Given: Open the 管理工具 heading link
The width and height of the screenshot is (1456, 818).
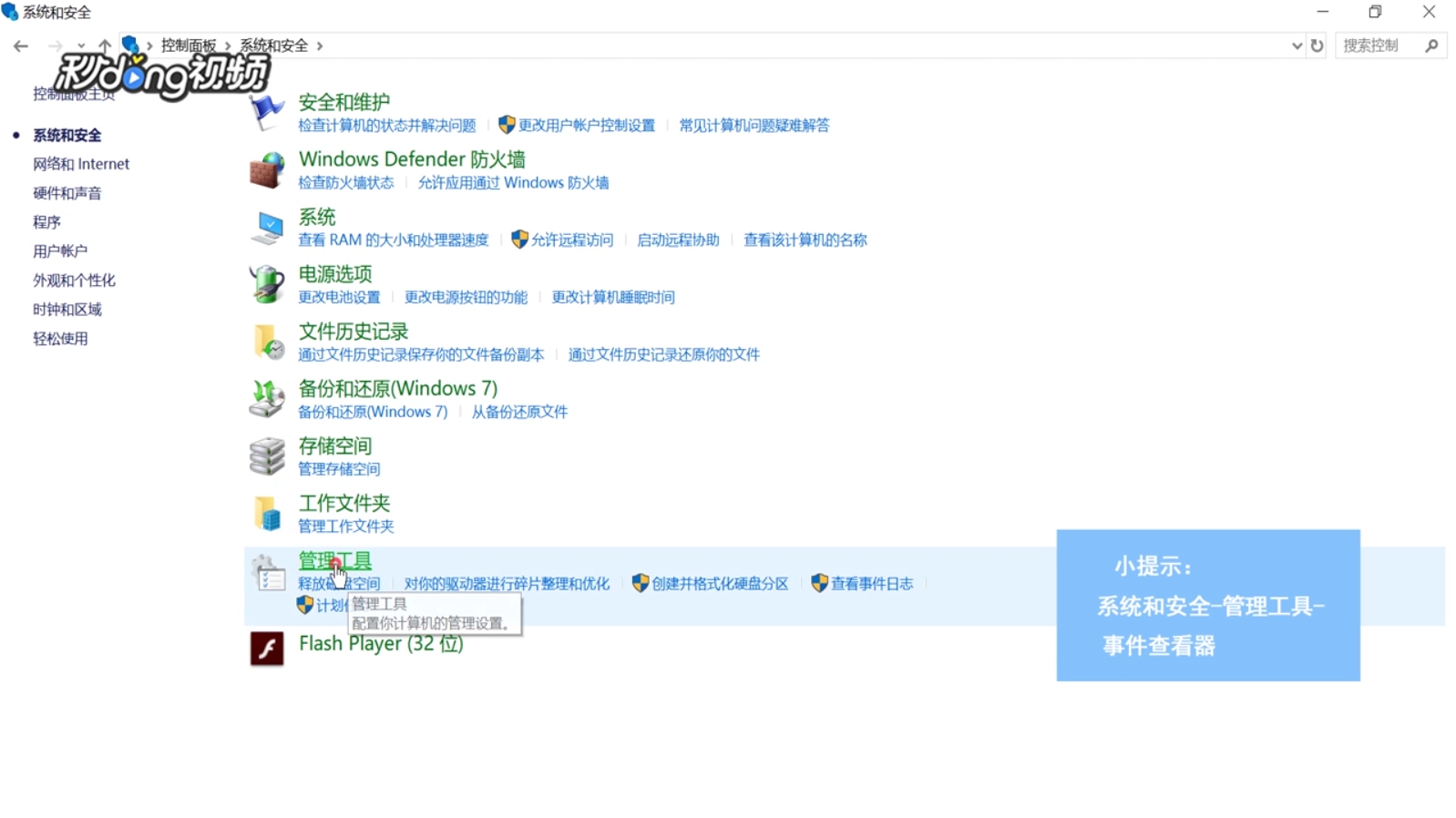Looking at the screenshot, I should 335,561.
